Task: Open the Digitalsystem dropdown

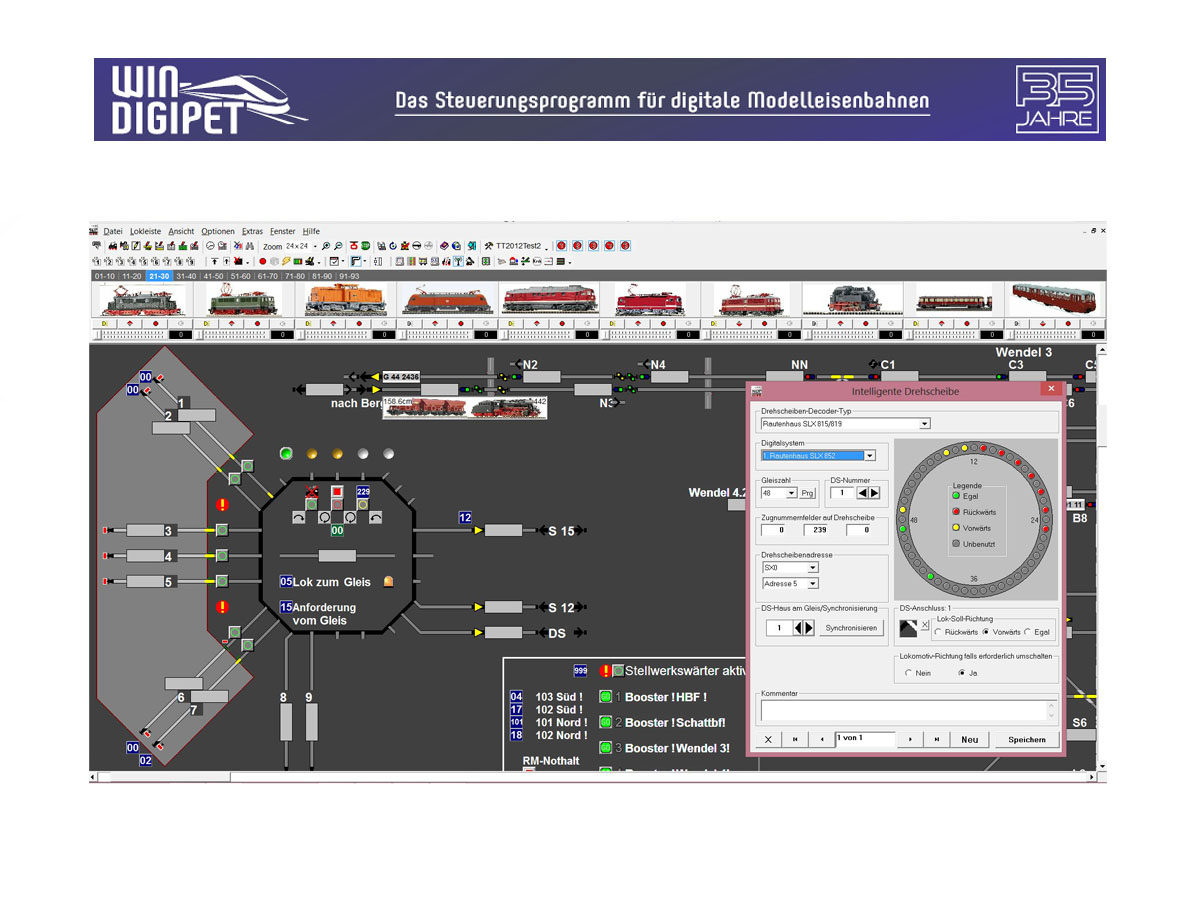Action: pos(870,456)
